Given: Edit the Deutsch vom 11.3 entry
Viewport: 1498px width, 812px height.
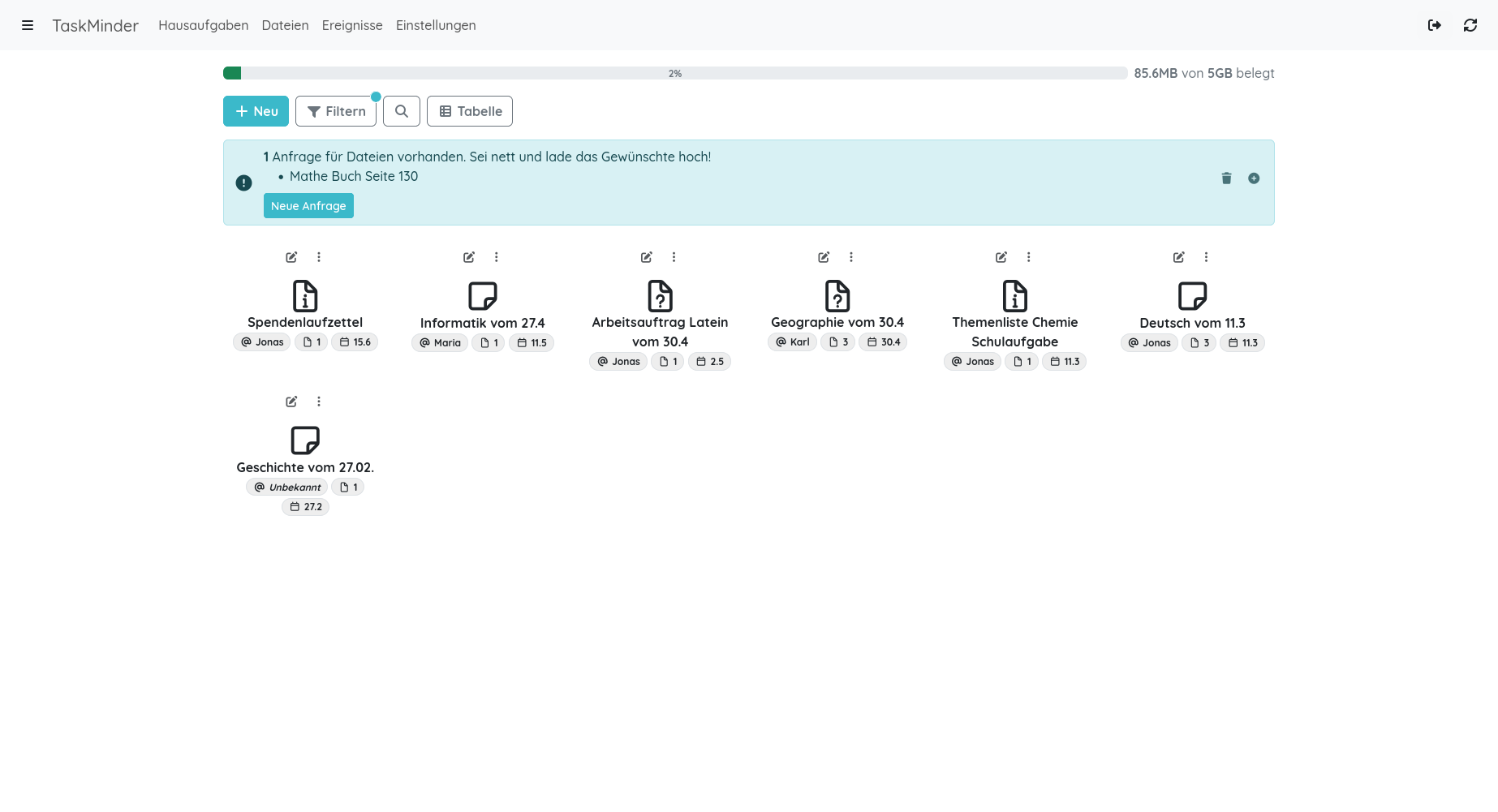Looking at the screenshot, I should click(1179, 257).
